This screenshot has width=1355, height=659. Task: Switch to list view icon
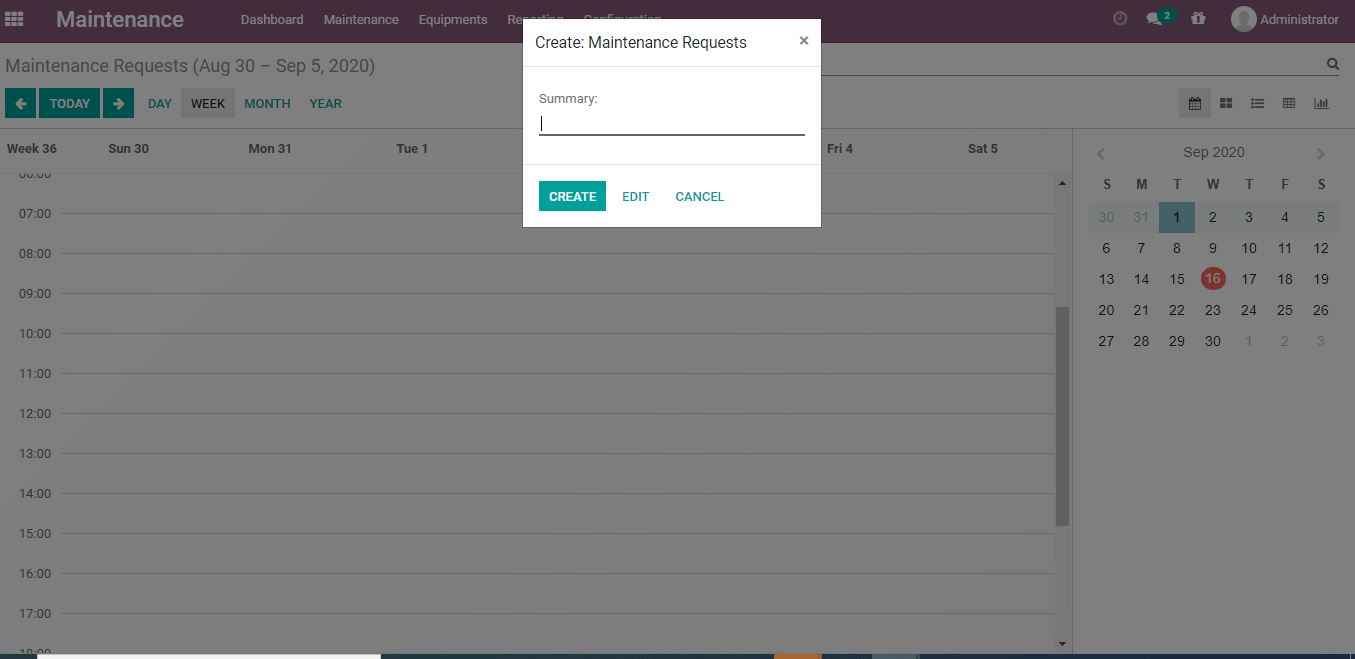point(1257,103)
